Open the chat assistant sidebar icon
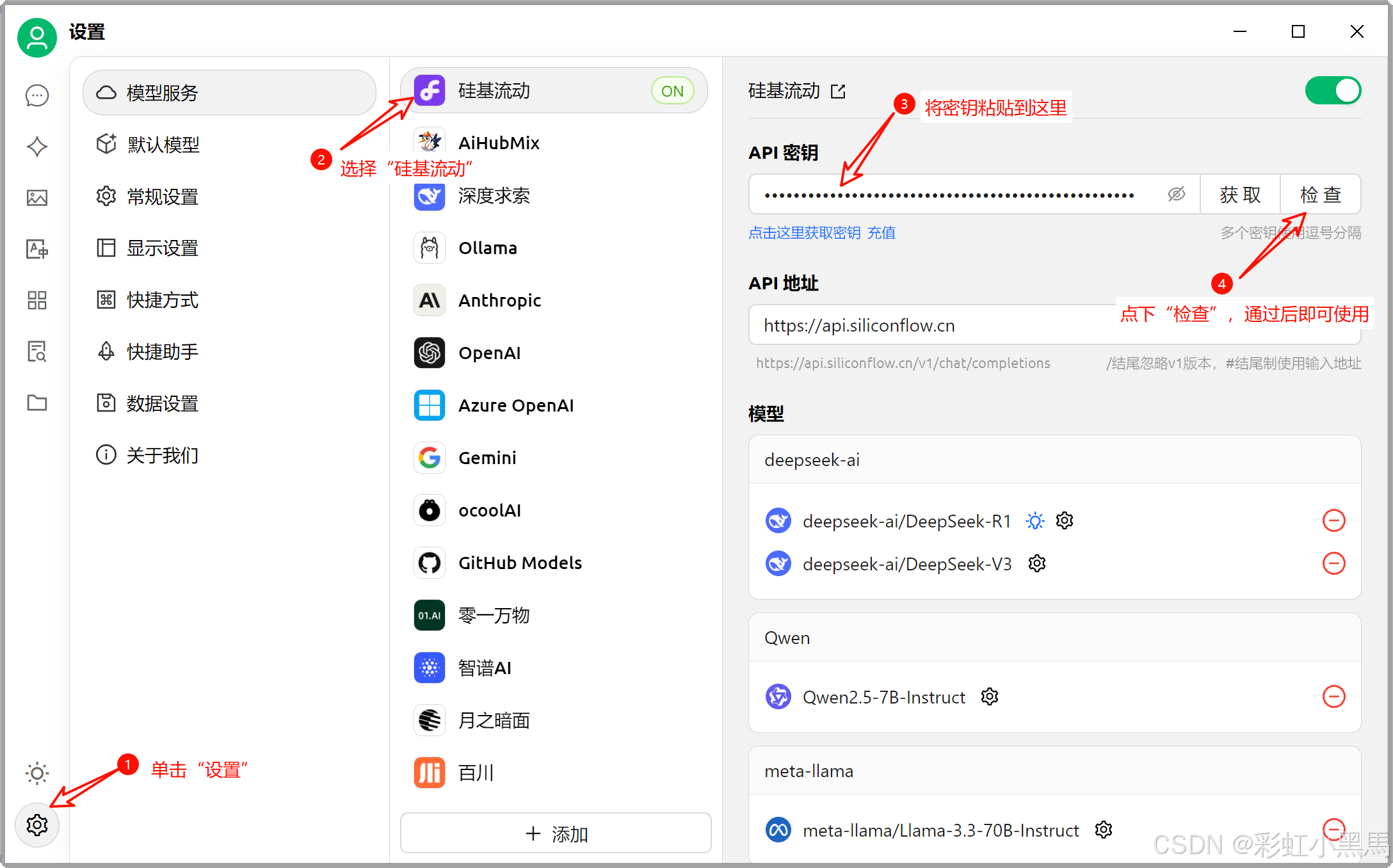This screenshot has height=868, width=1393. [37, 95]
